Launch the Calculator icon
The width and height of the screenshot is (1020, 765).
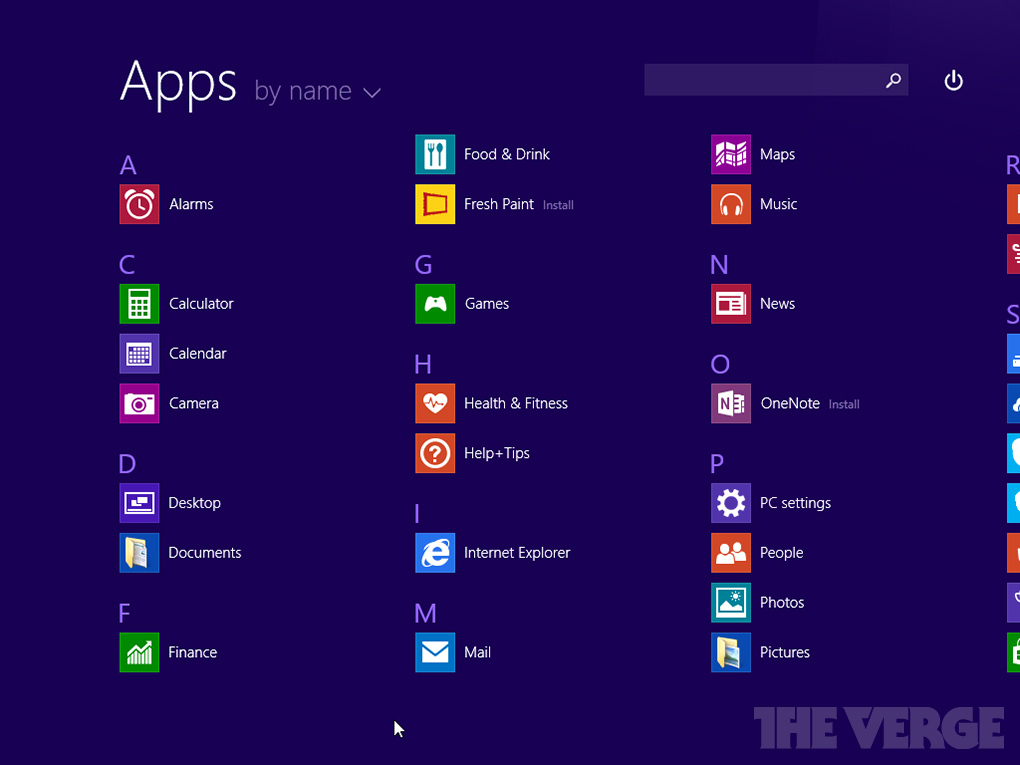coord(139,304)
